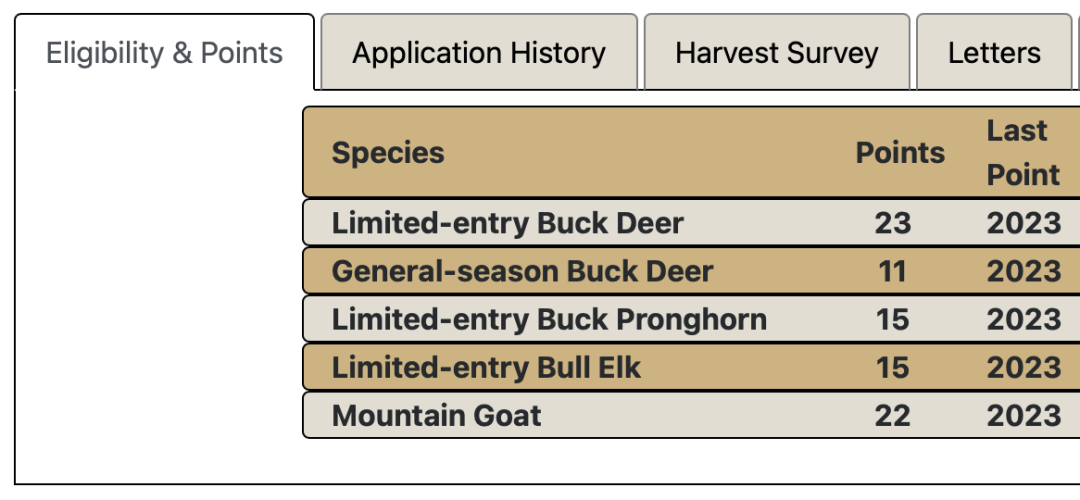
Task: Click the Species column header
Action: coord(388,152)
